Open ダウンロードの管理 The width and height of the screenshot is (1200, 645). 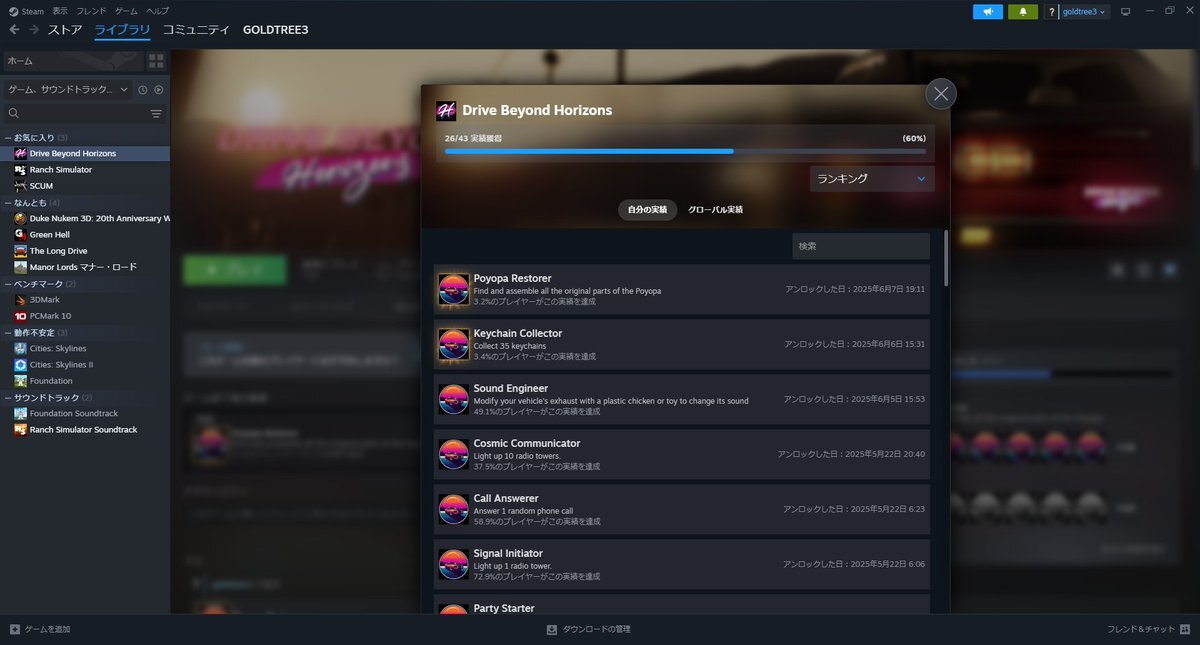pos(588,629)
